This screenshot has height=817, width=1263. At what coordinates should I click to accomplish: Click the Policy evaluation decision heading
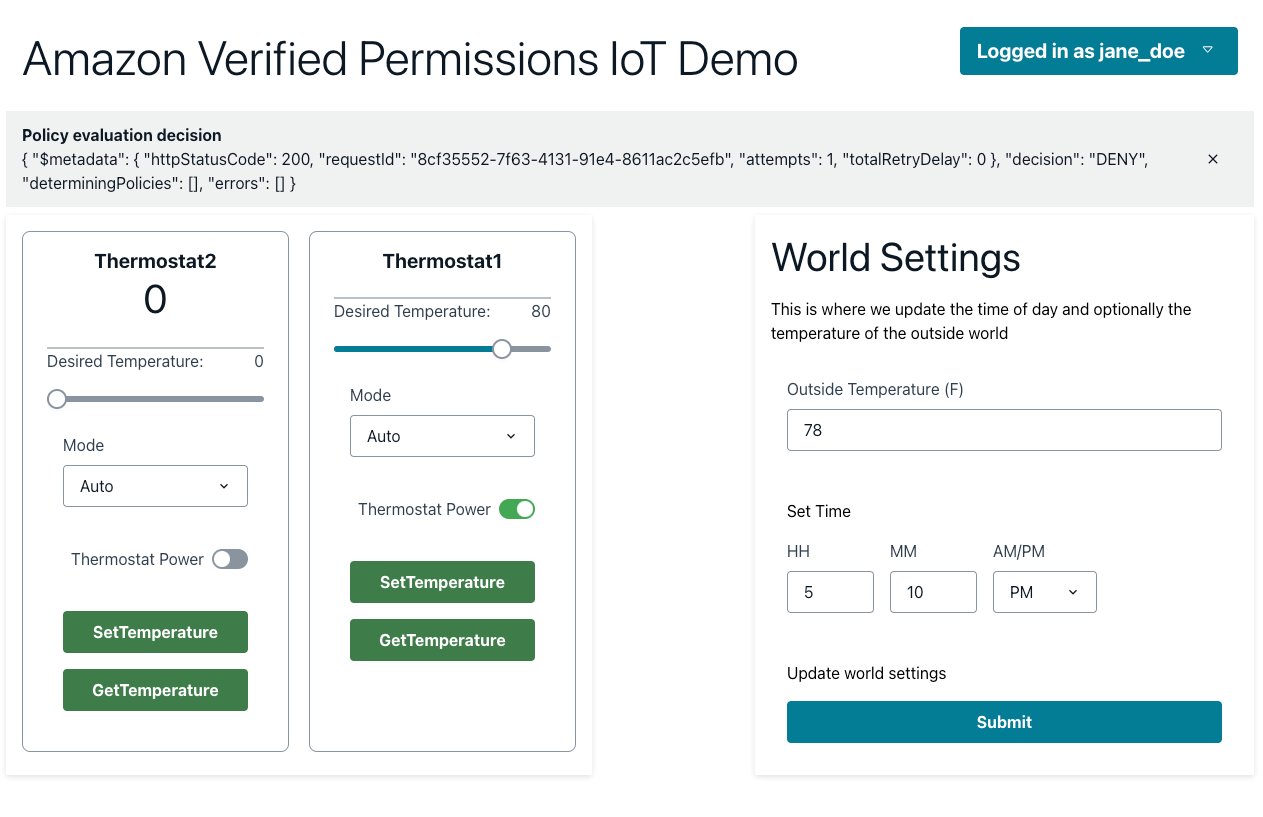[122, 135]
